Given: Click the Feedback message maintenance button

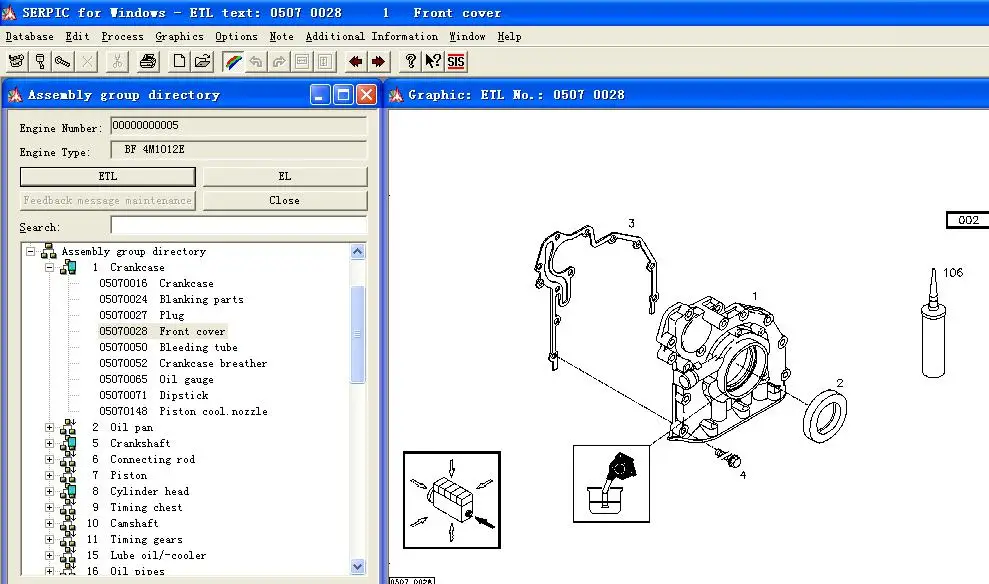Looking at the screenshot, I should [x=108, y=201].
